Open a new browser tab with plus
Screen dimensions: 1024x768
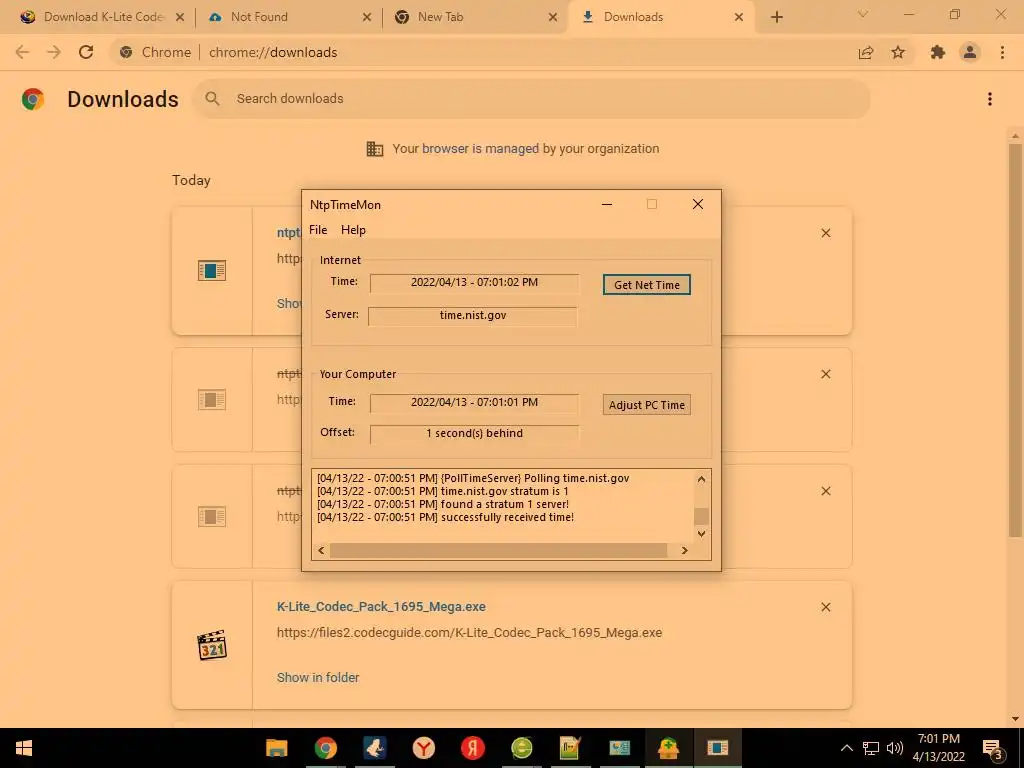776,17
